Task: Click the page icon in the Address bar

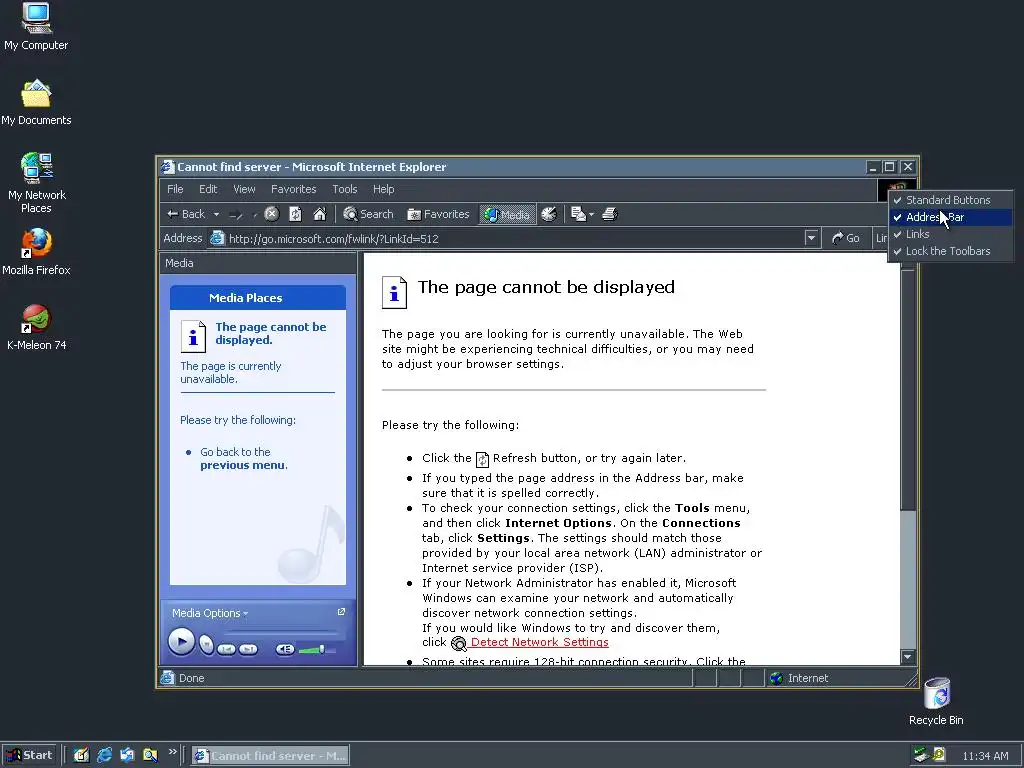Action: point(217,238)
